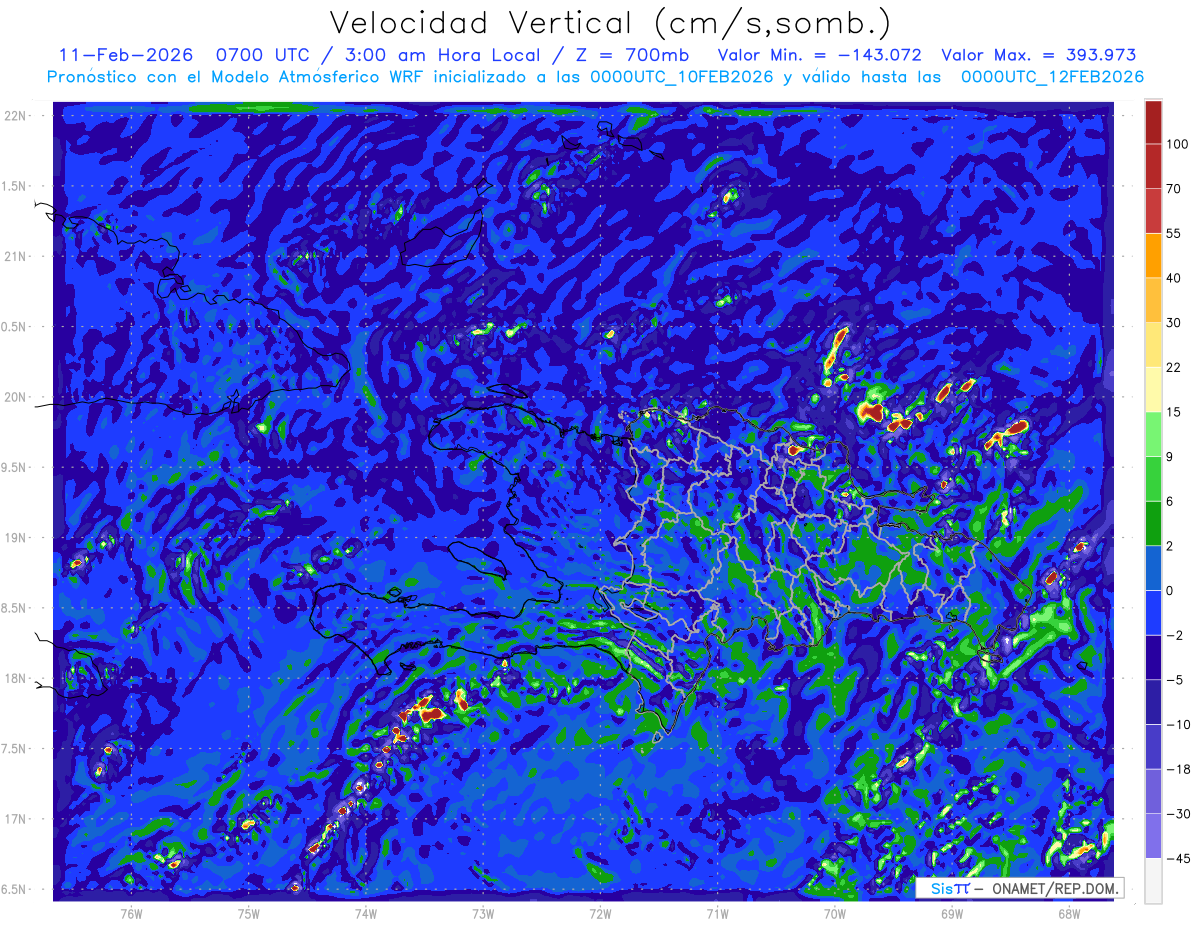1200x927 pixels.
Task: Click the dark red swatch above 100
Action: point(1153,122)
